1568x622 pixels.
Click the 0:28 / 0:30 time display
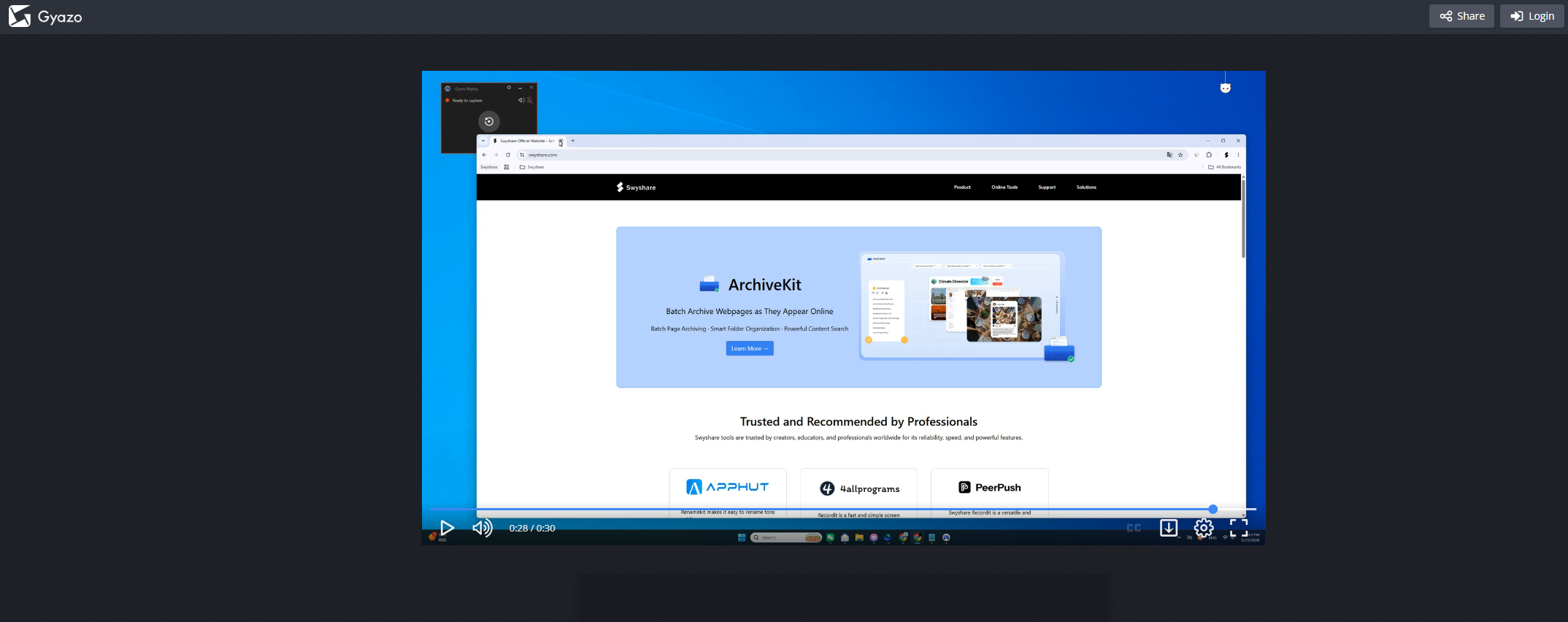click(x=532, y=528)
